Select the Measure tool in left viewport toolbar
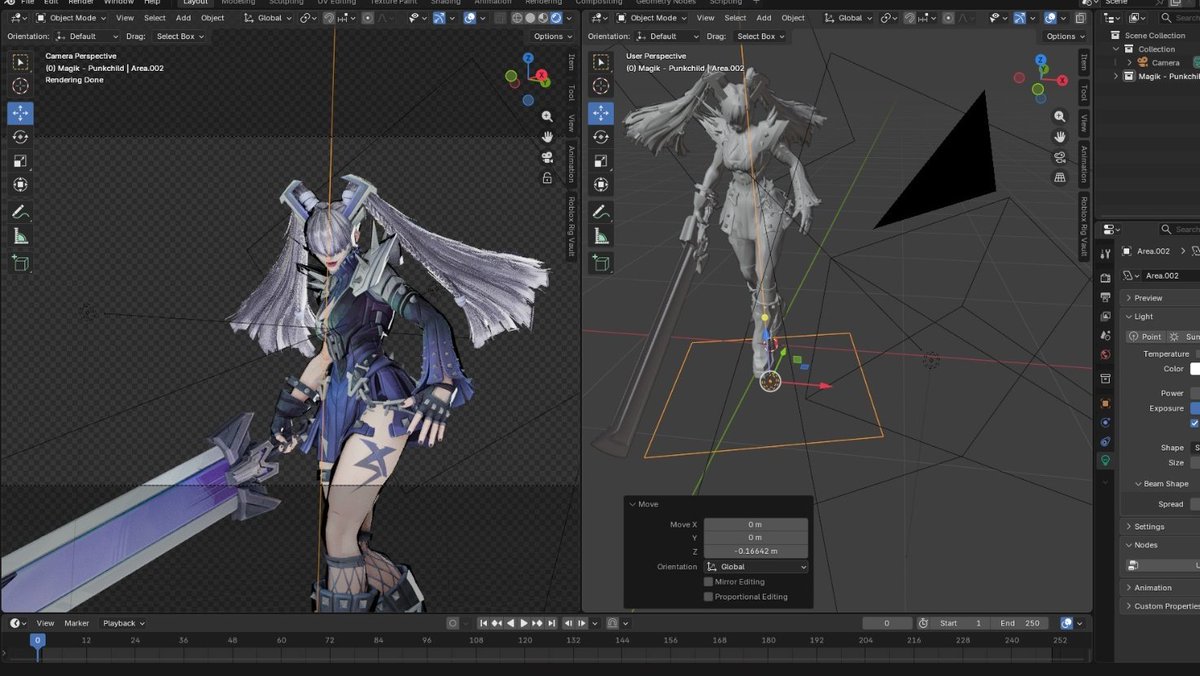1200x676 pixels. coord(20,236)
